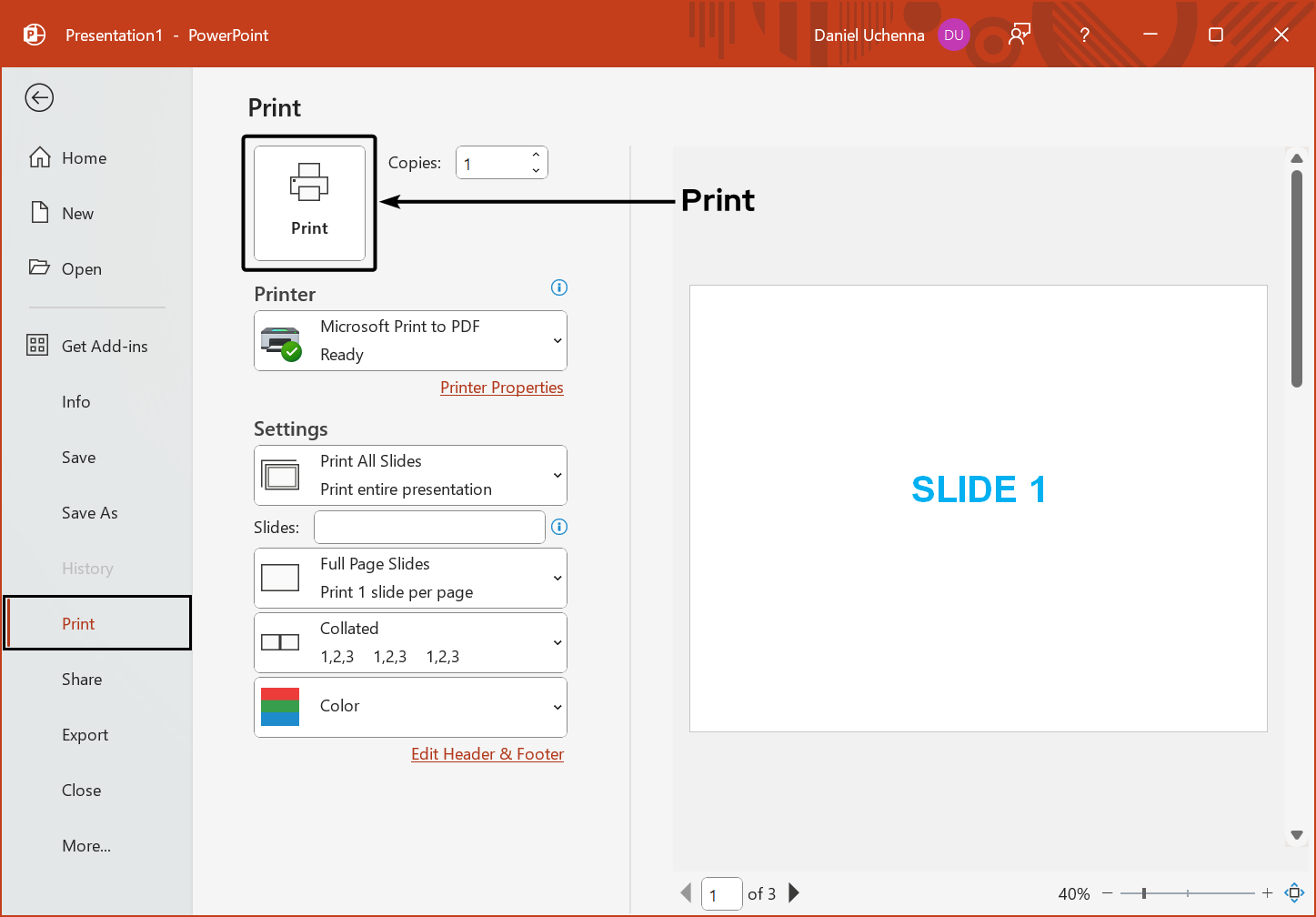Open the Full Page Slides layout dropdown
The image size is (1316, 917).
(x=558, y=578)
